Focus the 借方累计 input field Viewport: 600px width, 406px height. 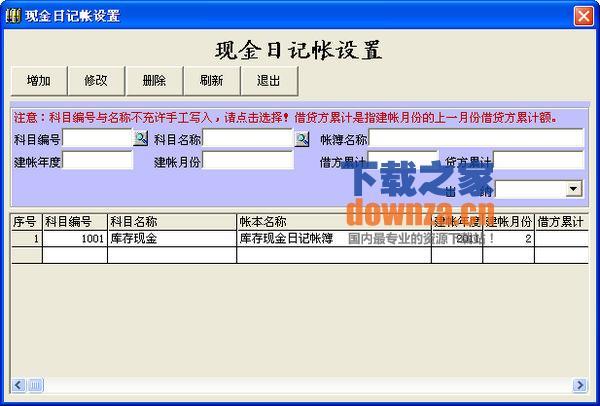tap(403, 160)
